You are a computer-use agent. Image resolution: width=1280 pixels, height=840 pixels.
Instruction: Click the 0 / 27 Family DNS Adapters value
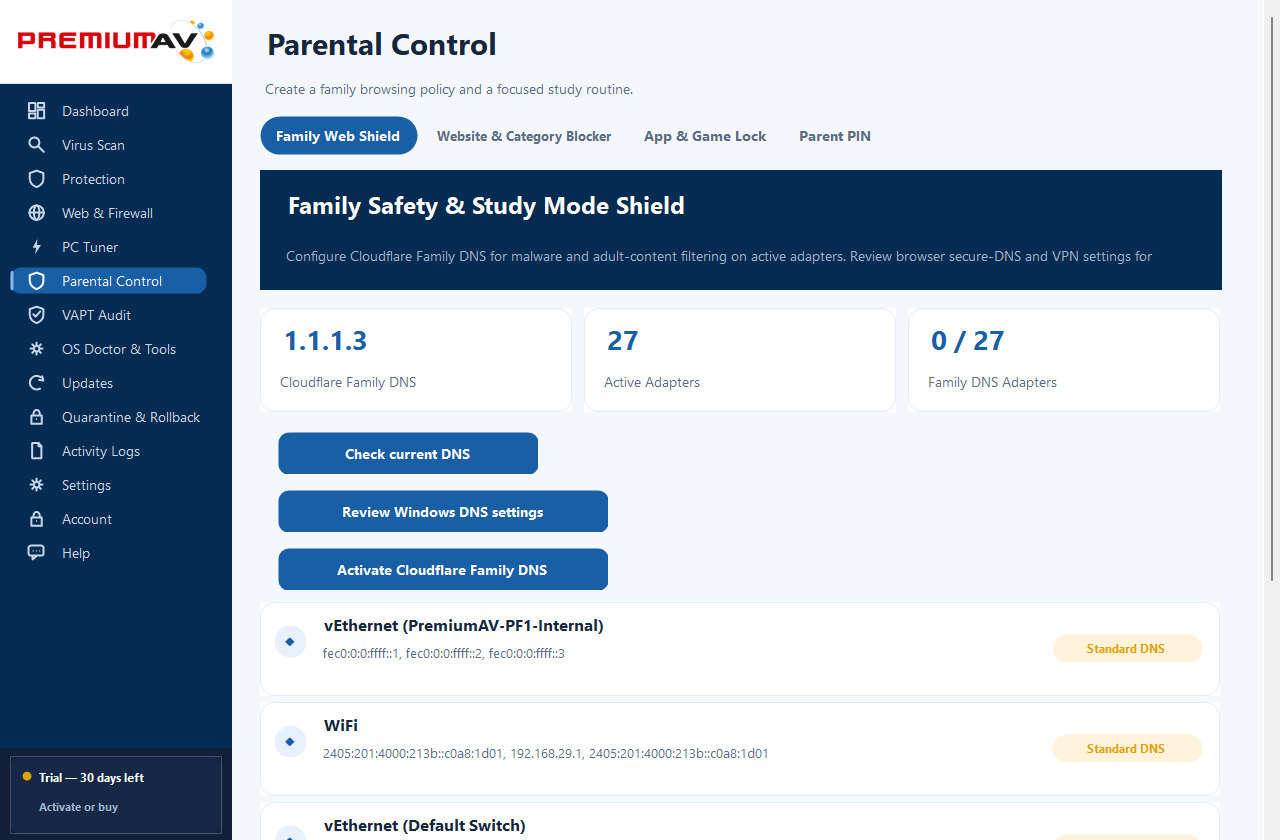[x=968, y=341]
